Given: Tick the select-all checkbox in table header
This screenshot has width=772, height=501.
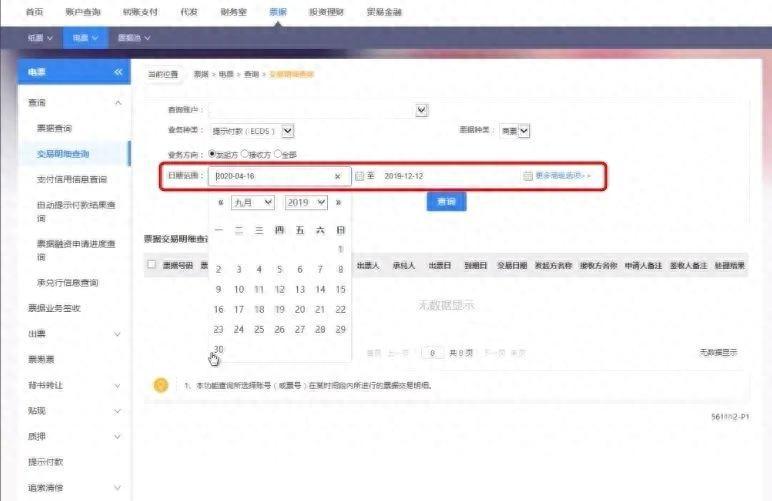Looking at the screenshot, I should tap(152, 265).
